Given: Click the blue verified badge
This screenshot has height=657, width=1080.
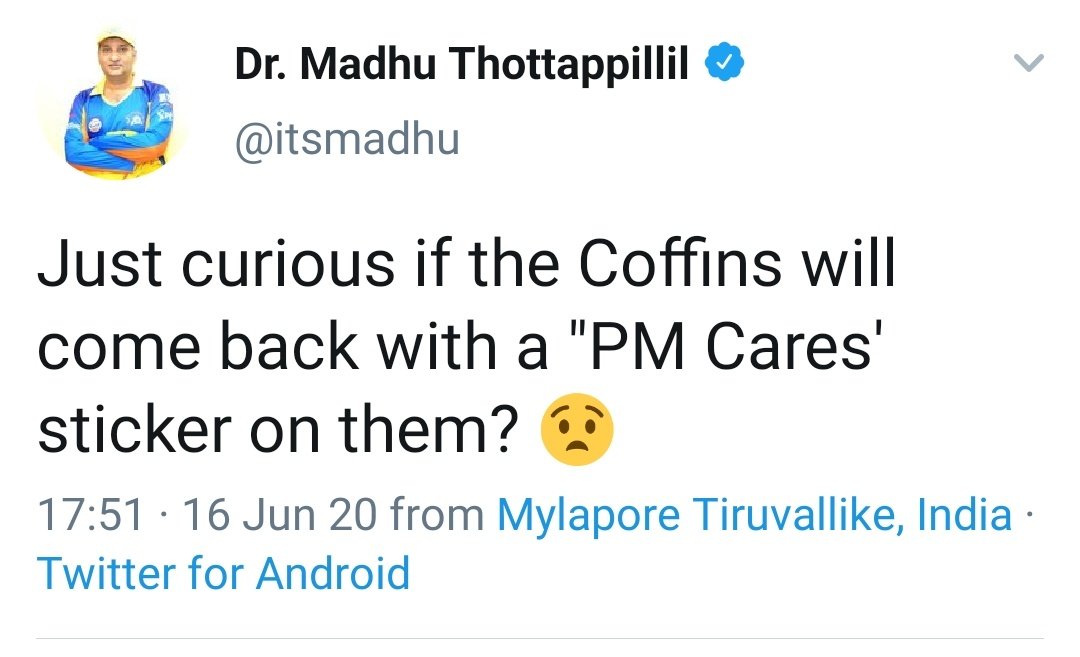Looking at the screenshot, I should coord(723,65).
